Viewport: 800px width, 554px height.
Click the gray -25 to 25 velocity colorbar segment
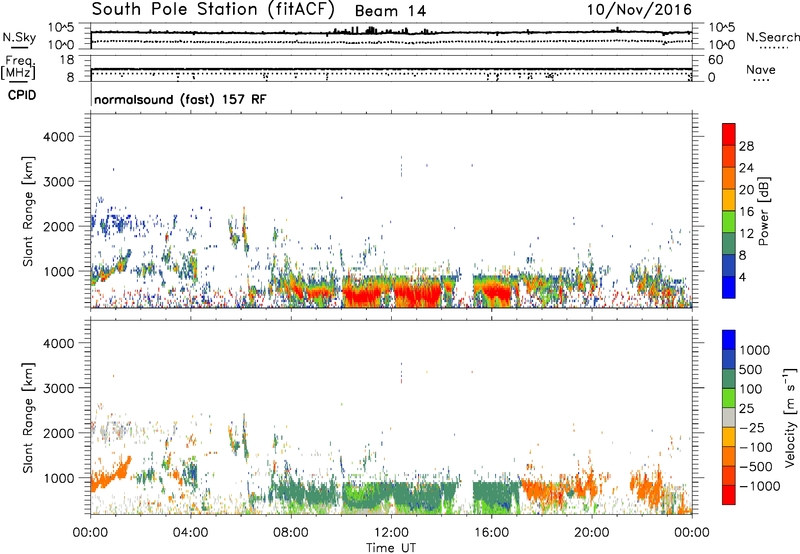click(x=729, y=418)
